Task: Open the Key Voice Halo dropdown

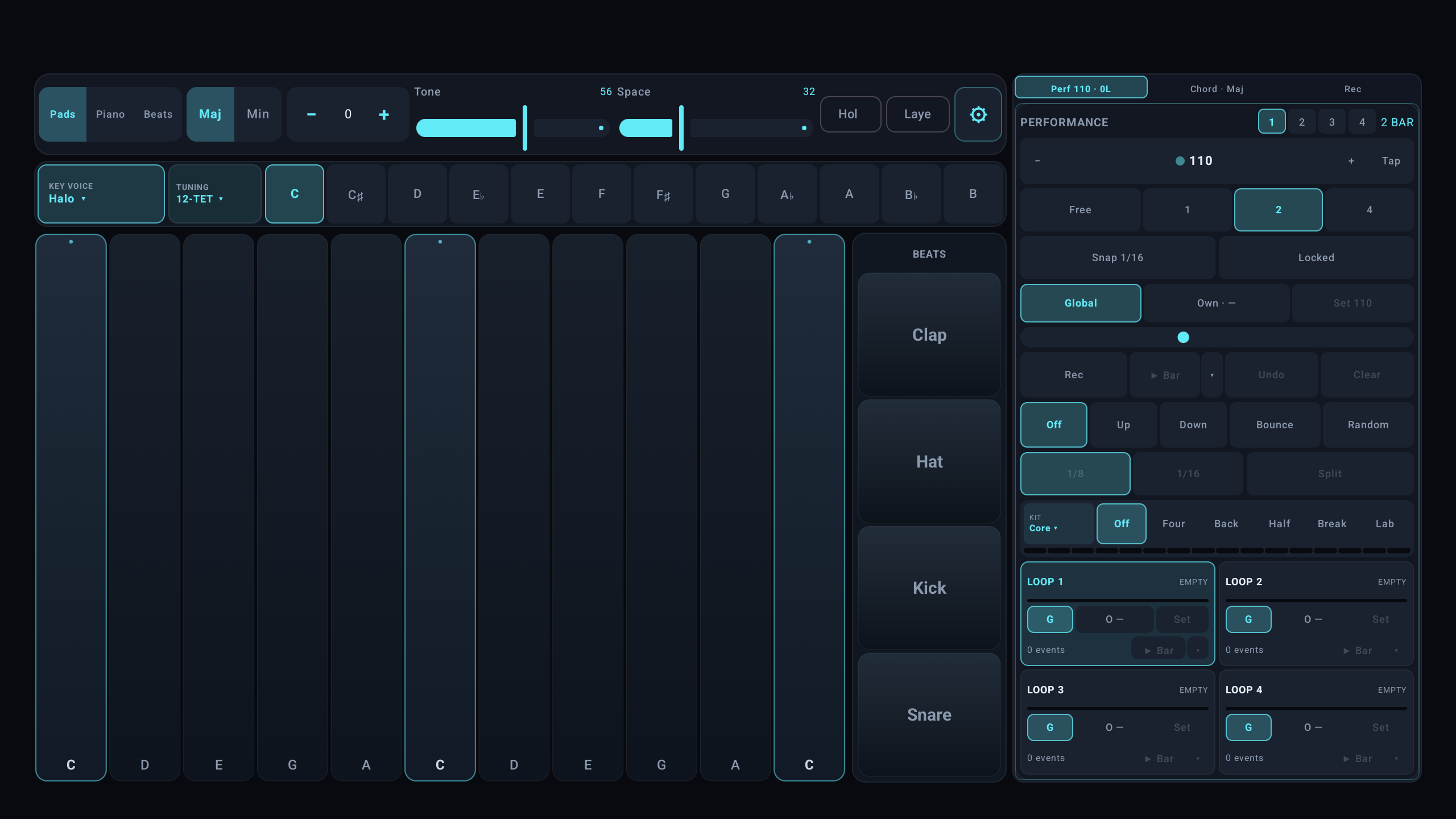Action: pos(101,194)
